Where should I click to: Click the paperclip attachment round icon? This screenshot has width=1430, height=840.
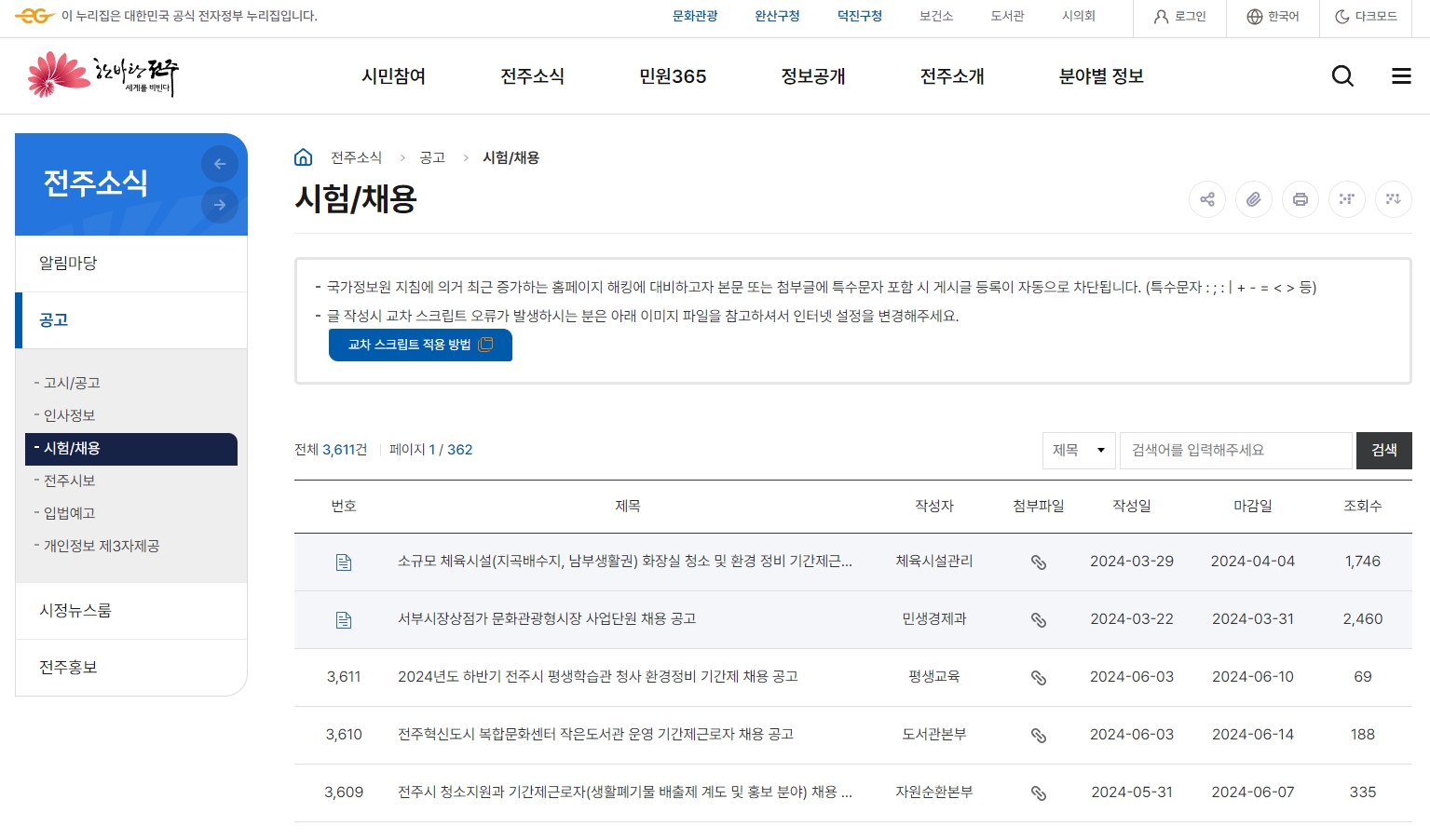[1254, 199]
